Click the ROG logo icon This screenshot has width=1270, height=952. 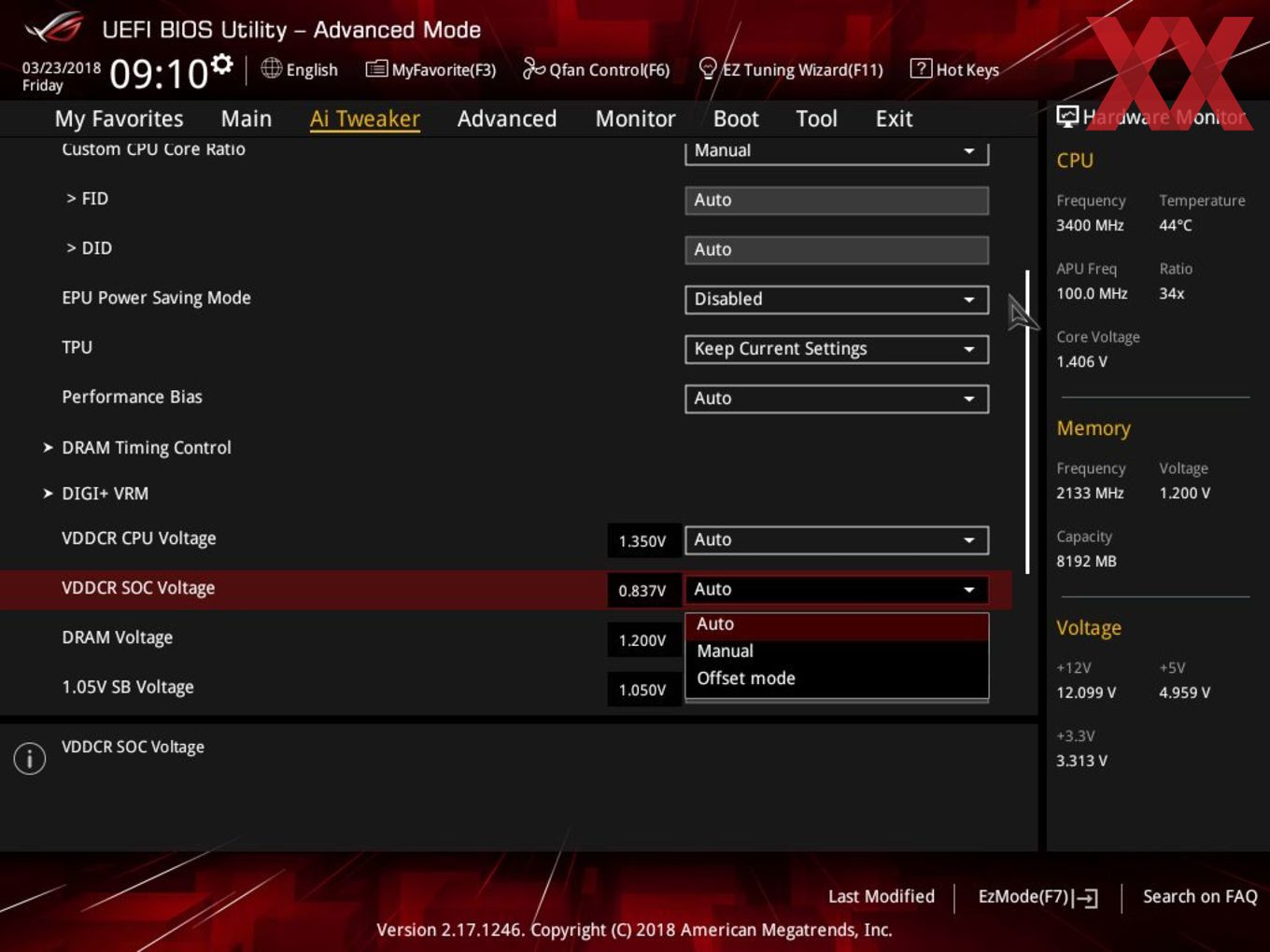53,28
